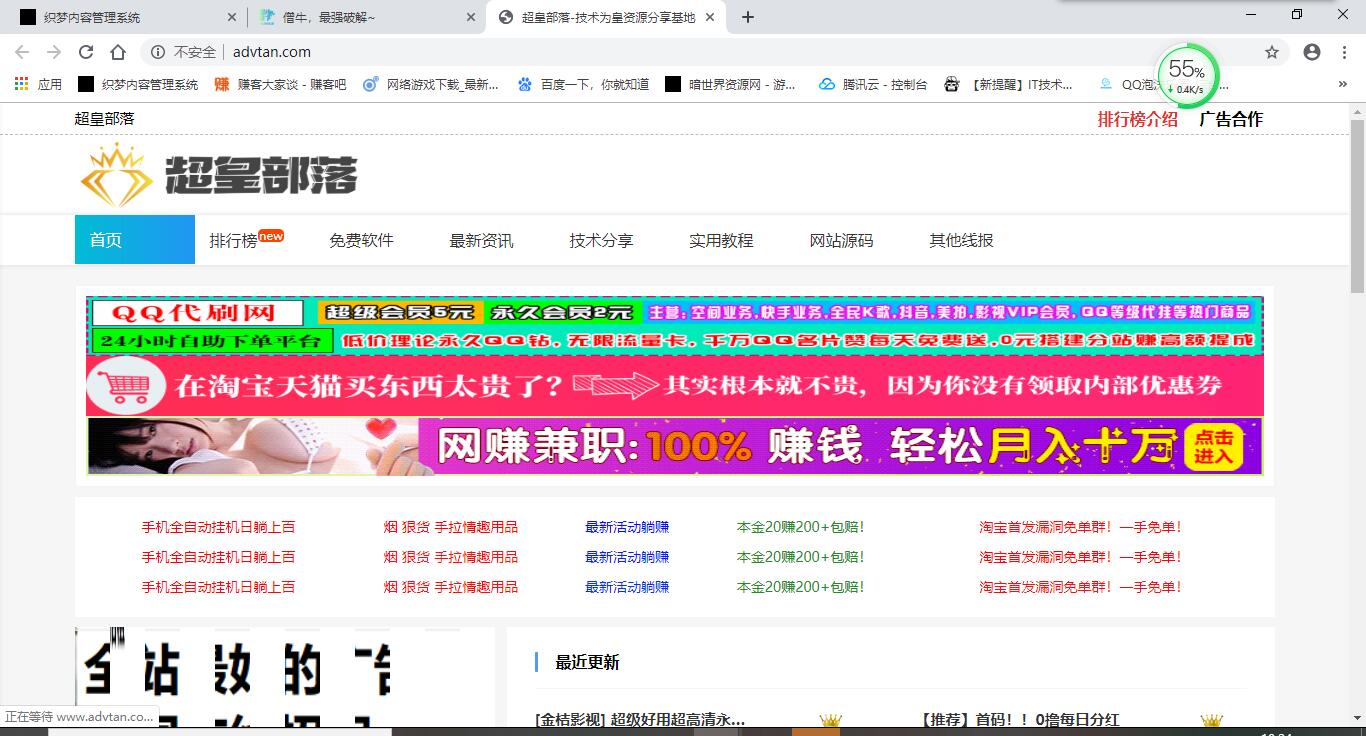The height and width of the screenshot is (736, 1366).
Task: Click the shopping cart icon on banner
Action: pyautogui.click(x=126, y=386)
